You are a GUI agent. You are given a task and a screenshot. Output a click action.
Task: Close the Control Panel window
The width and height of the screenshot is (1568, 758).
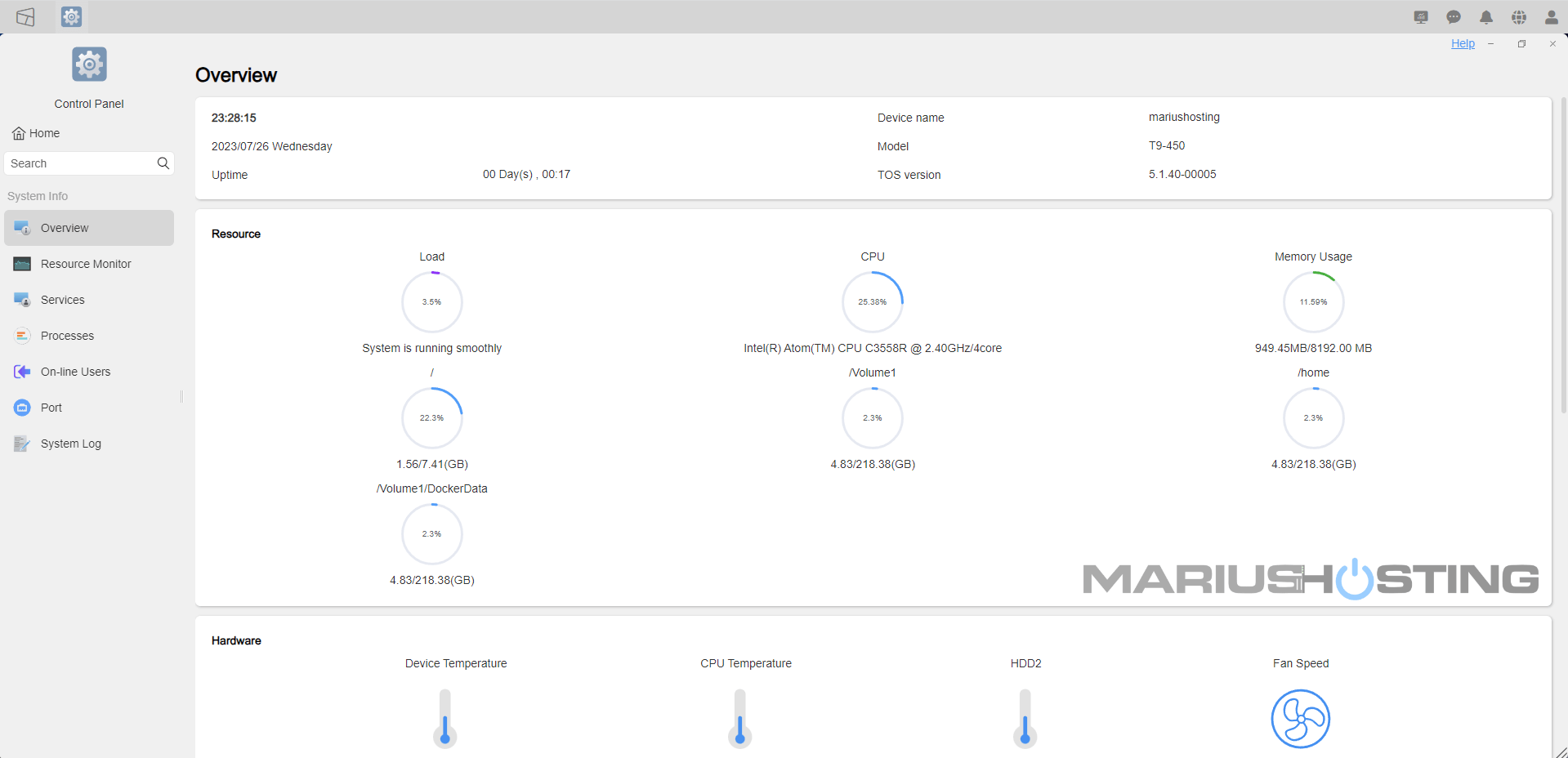pyautogui.click(x=1552, y=44)
